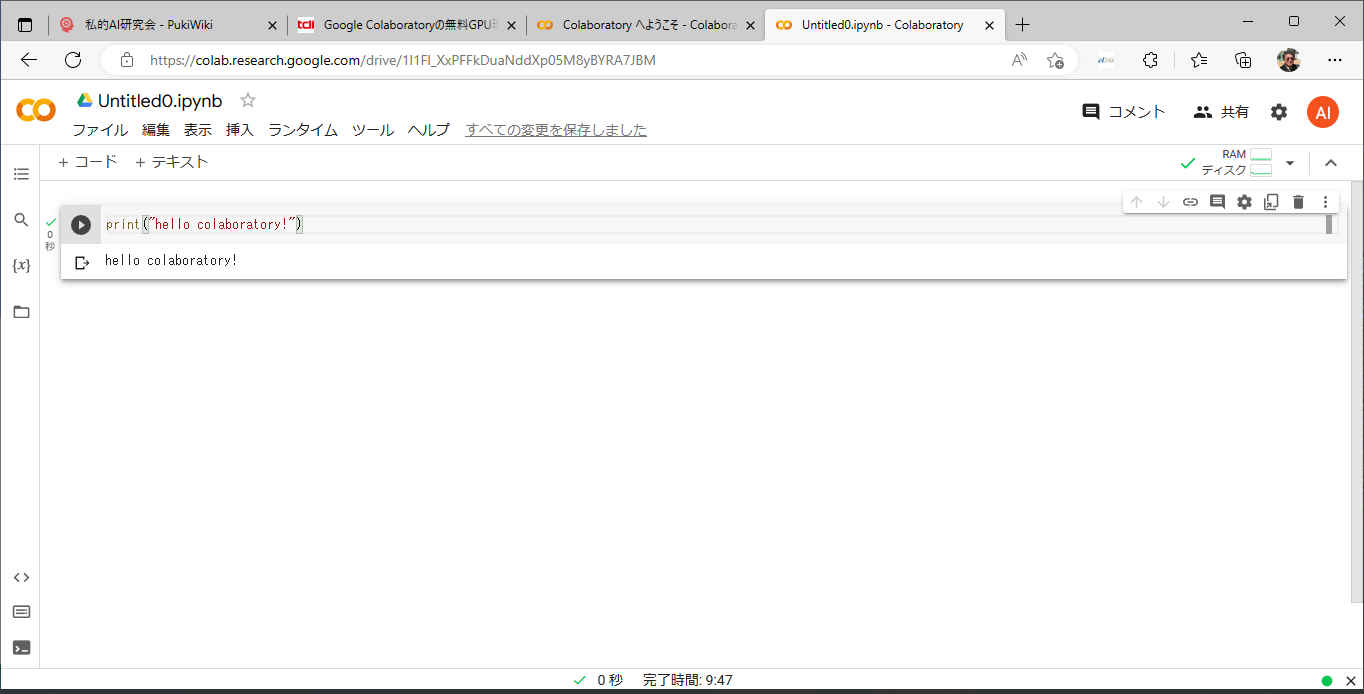This screenshot has width=1364, height=694.
Task: Copy link to cell icon
Action: pos(1190,202)
